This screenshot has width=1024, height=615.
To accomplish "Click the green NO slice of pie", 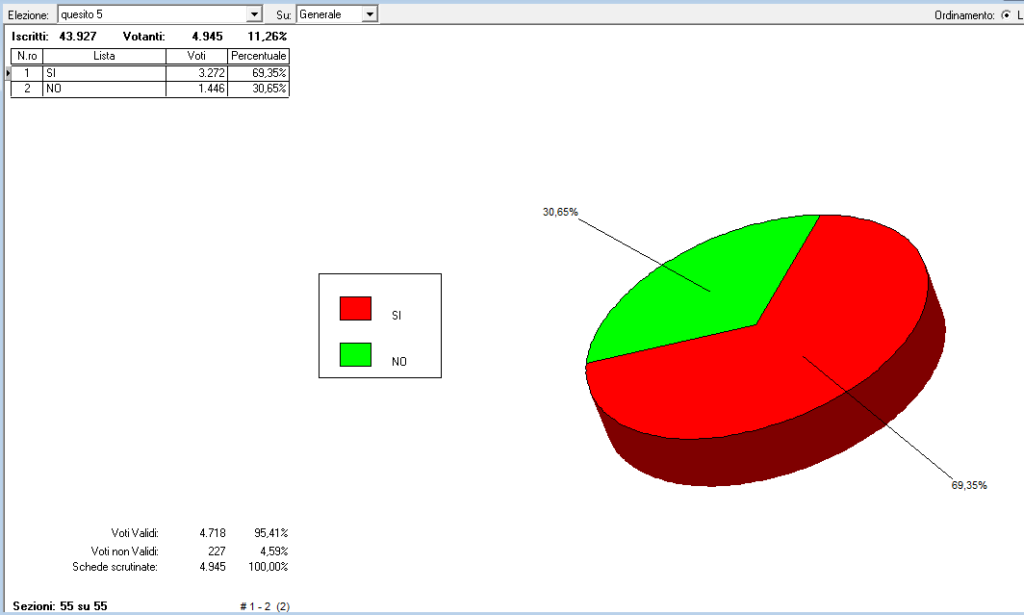I will pos(700,280).
